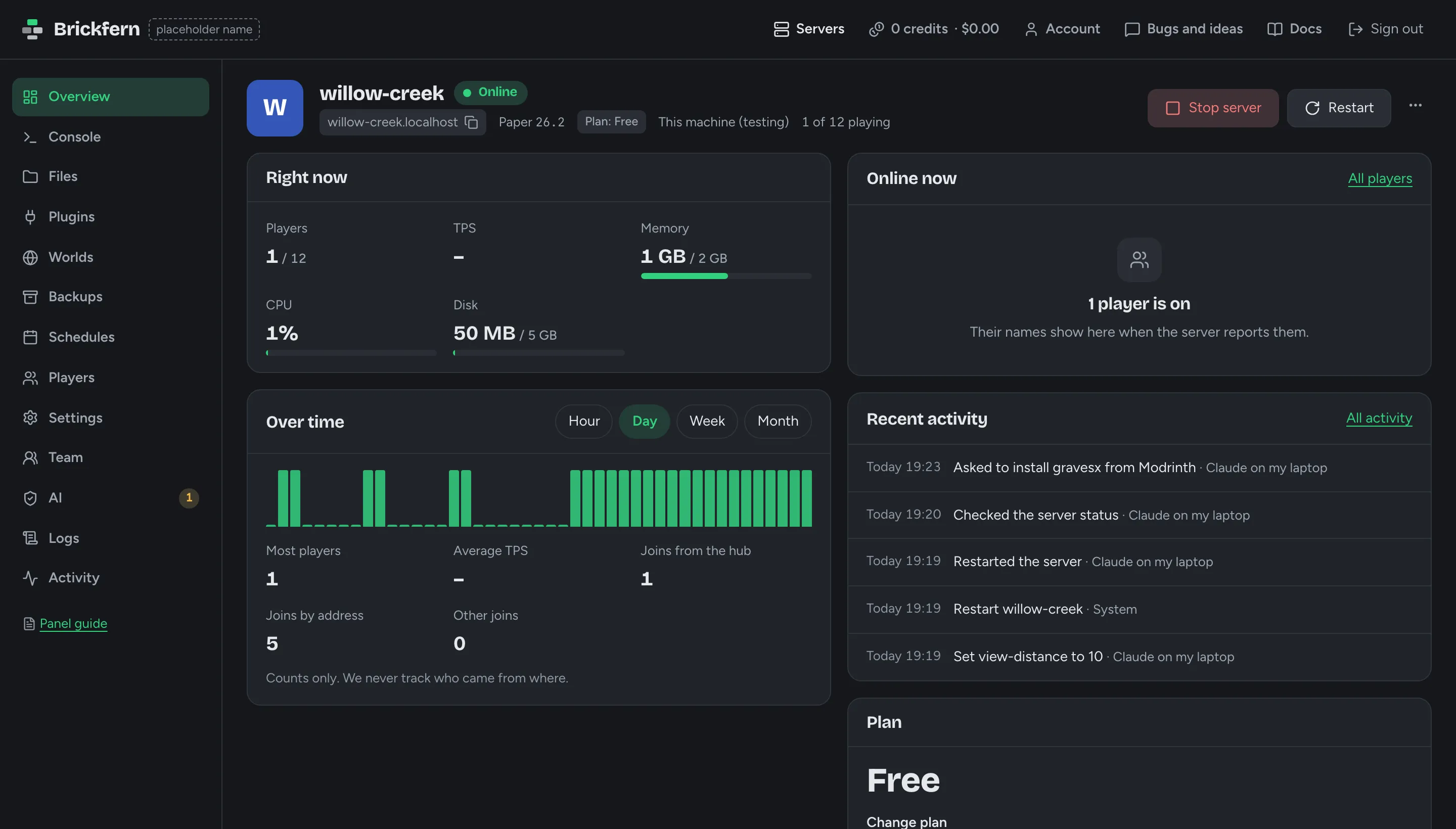Switch the chart to Week range
Screen dimensions: 1456x829
(707, 422)
